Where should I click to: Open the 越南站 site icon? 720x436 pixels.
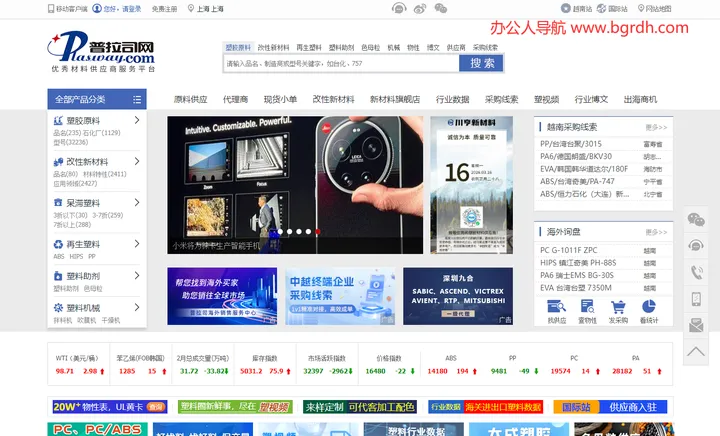pyautogui.click(x=566, y=8)
